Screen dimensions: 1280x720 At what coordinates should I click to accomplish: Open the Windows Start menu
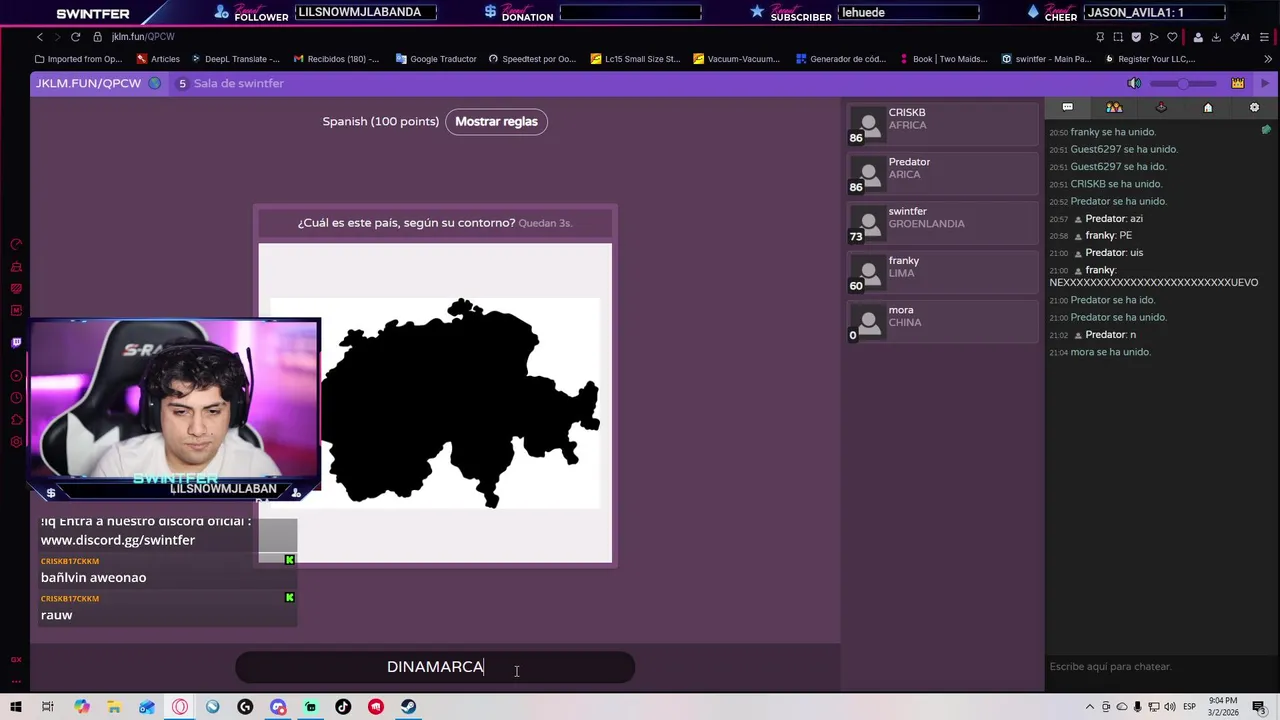pyautogui.click(x=15, y=706)
